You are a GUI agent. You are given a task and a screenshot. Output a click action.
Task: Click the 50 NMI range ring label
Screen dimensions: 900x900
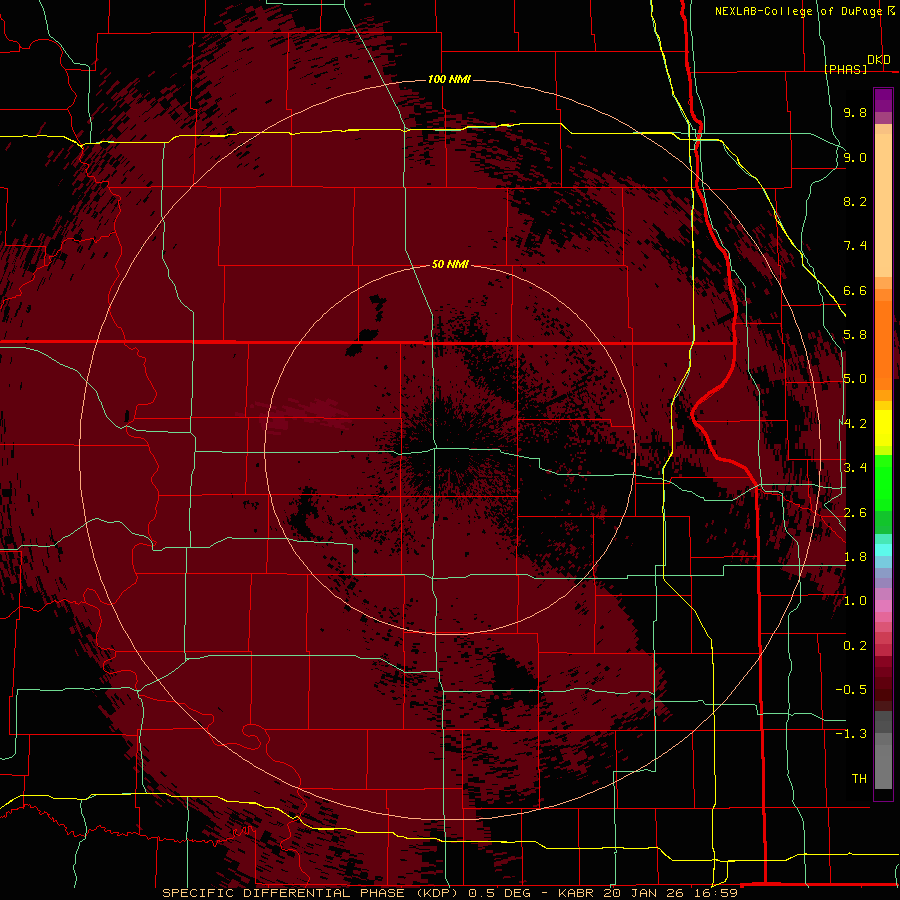(x=450, y=264)
